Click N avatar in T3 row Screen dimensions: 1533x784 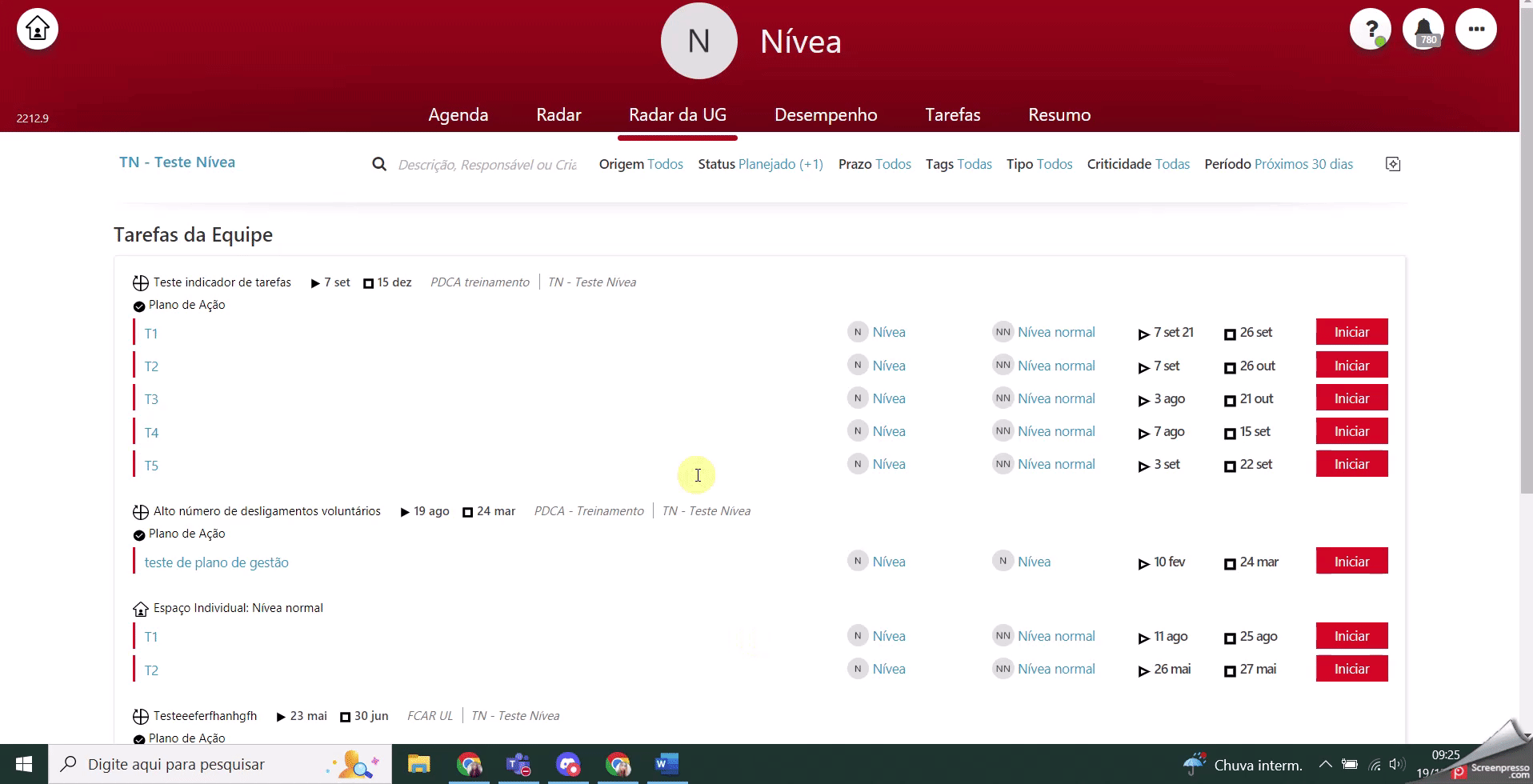[x=858, y=398]
